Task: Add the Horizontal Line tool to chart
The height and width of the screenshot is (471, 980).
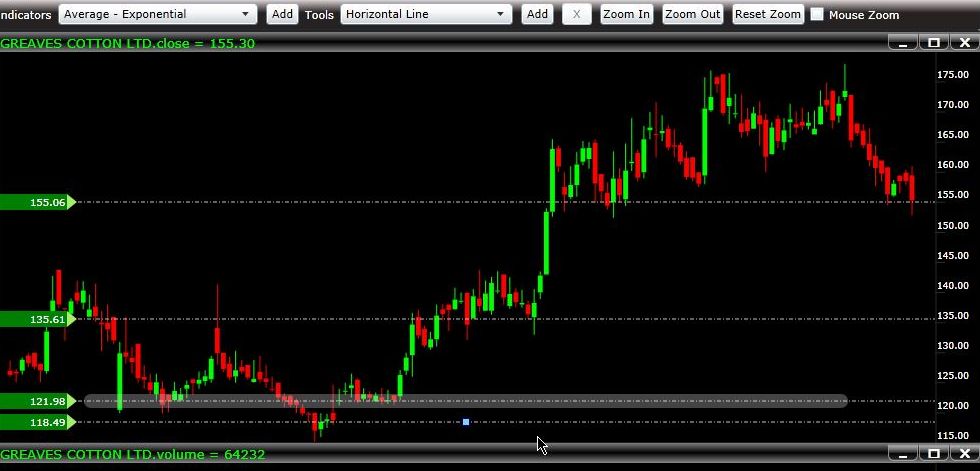Action: (x=537, y=14)
